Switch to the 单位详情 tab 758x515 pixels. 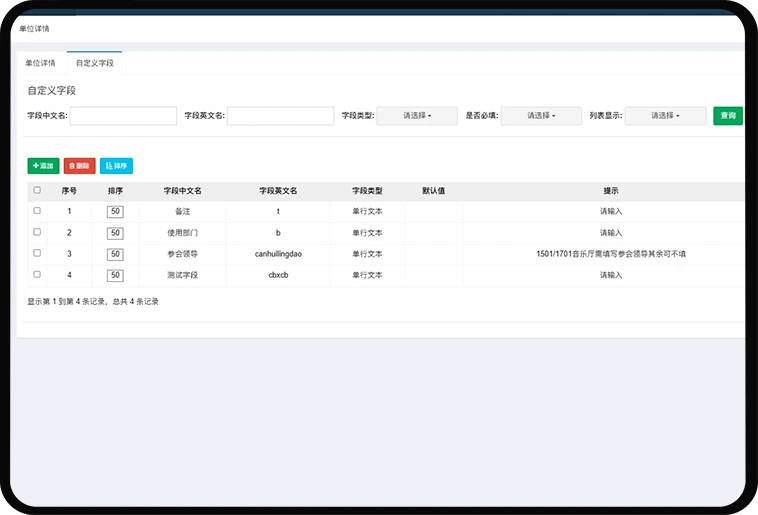click(40, 63)
